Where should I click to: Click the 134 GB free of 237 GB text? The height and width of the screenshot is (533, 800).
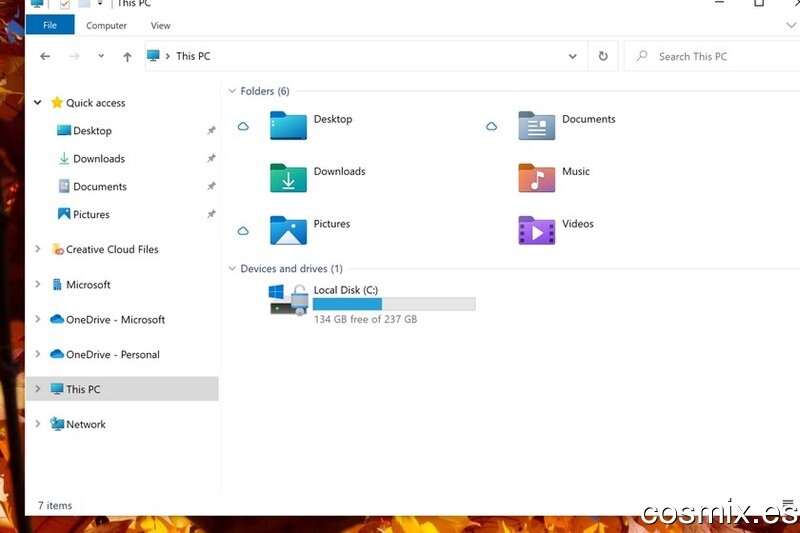click(x=365, y=319)
